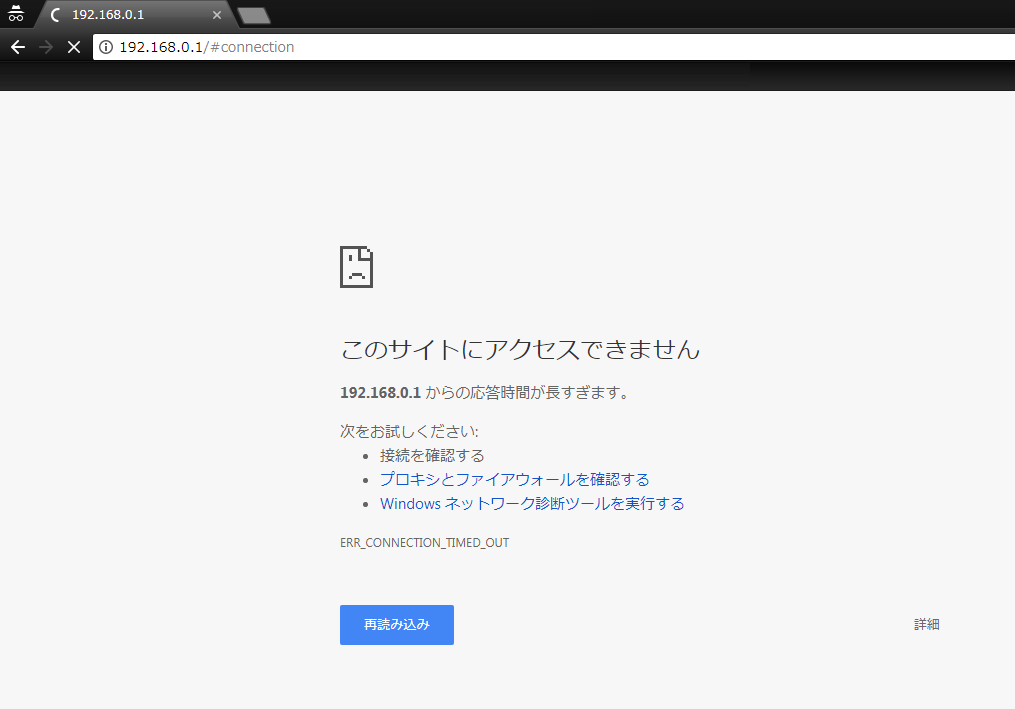The image size is (1015, 709).
Task: Click the incognito mode icon
Action: tap(15, 14)
